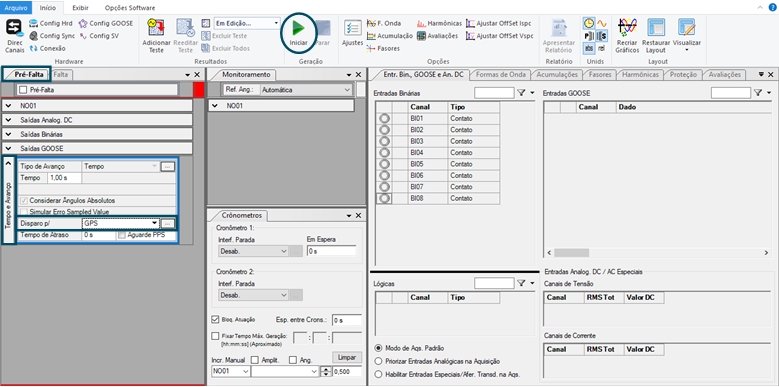Enable Fixar Tempo Máx. Geração checkbox

coord(215,335)
